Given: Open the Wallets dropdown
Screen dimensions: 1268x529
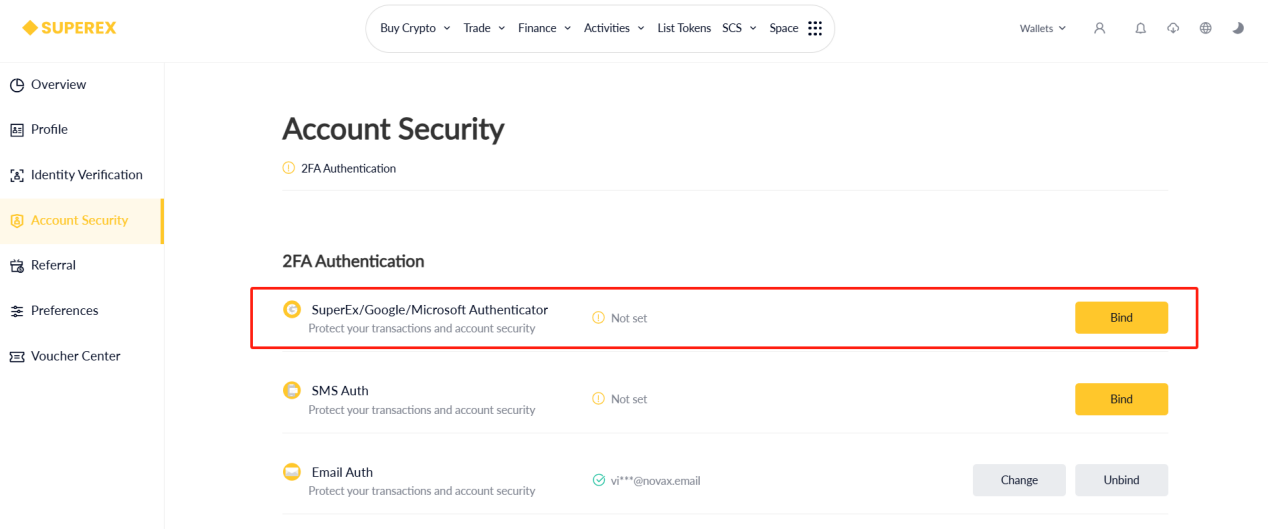Looking at the screenshot, I should click(x=1042, y=28).
